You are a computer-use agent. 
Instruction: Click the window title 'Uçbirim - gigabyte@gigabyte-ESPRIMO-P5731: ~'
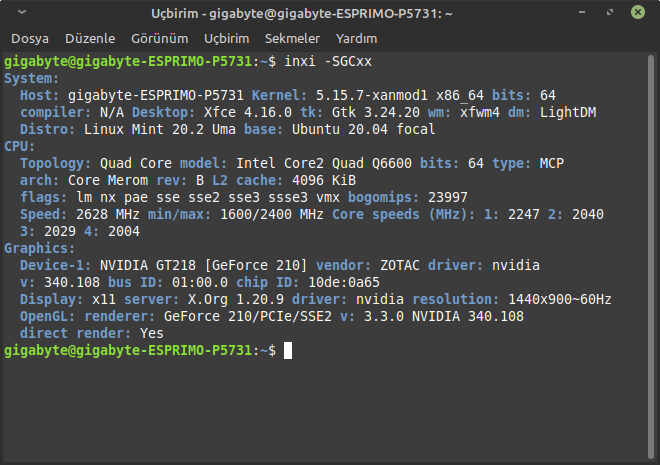[x=302, y=13]
